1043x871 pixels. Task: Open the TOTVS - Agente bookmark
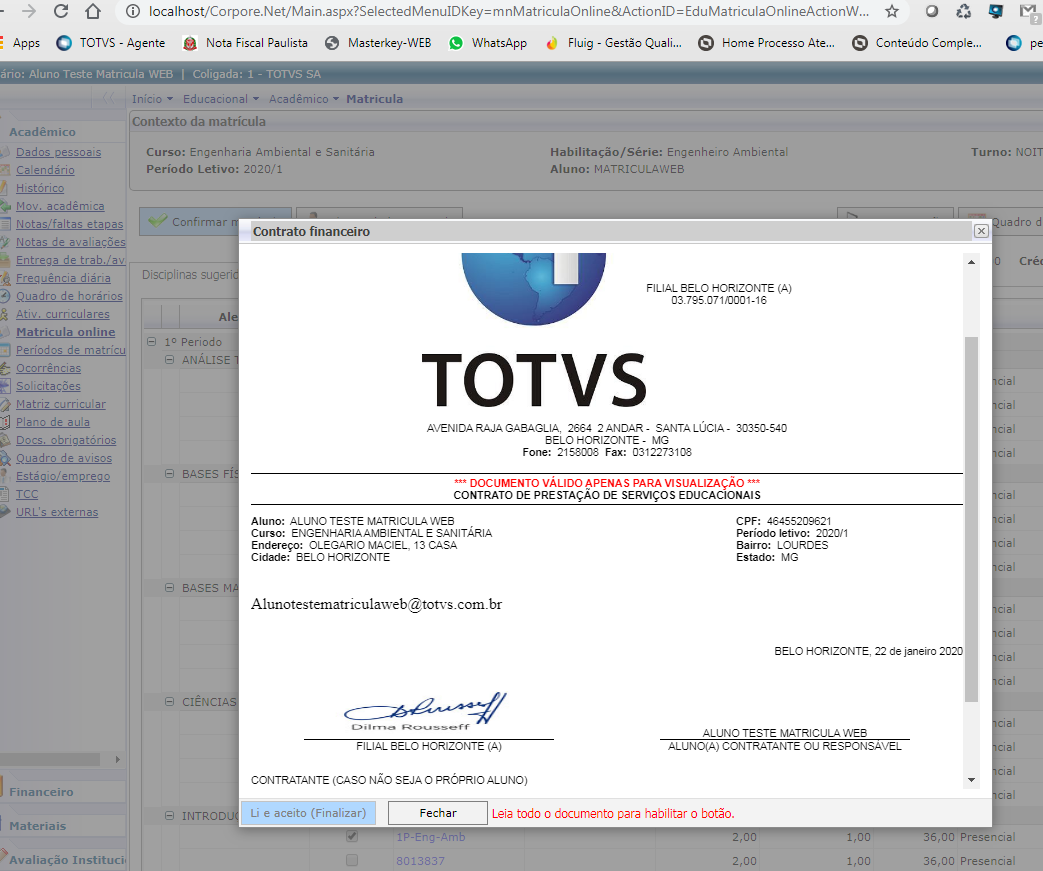110,43
